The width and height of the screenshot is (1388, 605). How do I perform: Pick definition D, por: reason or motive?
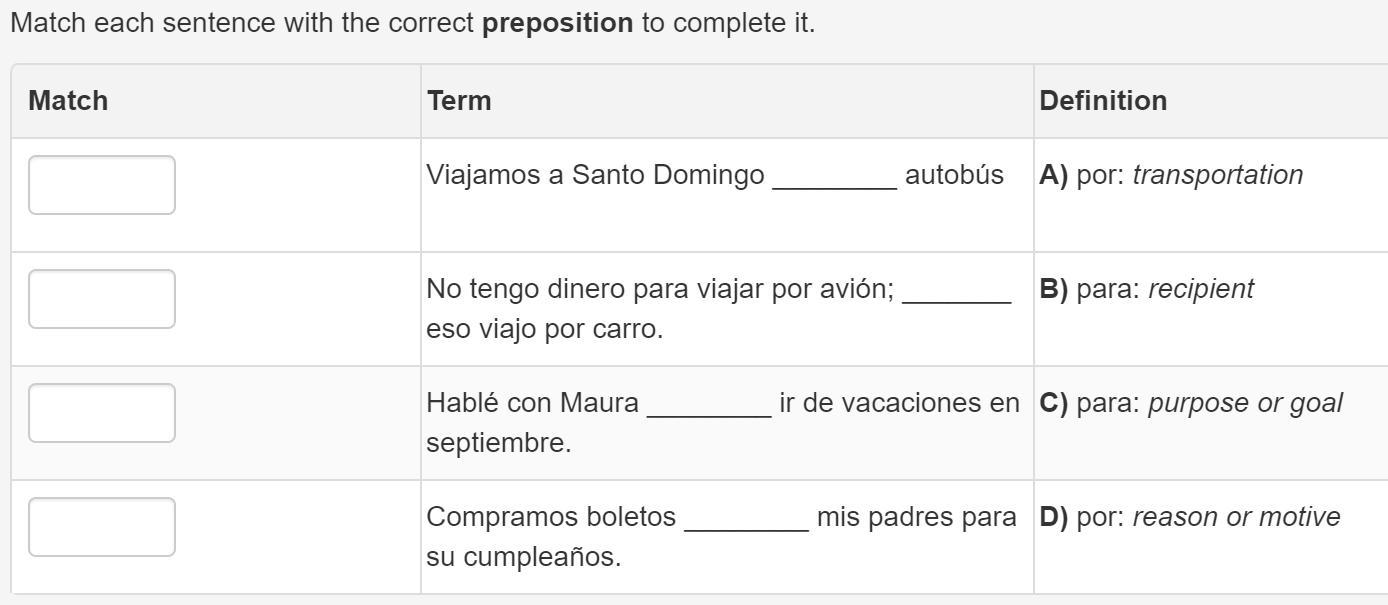1190,517
